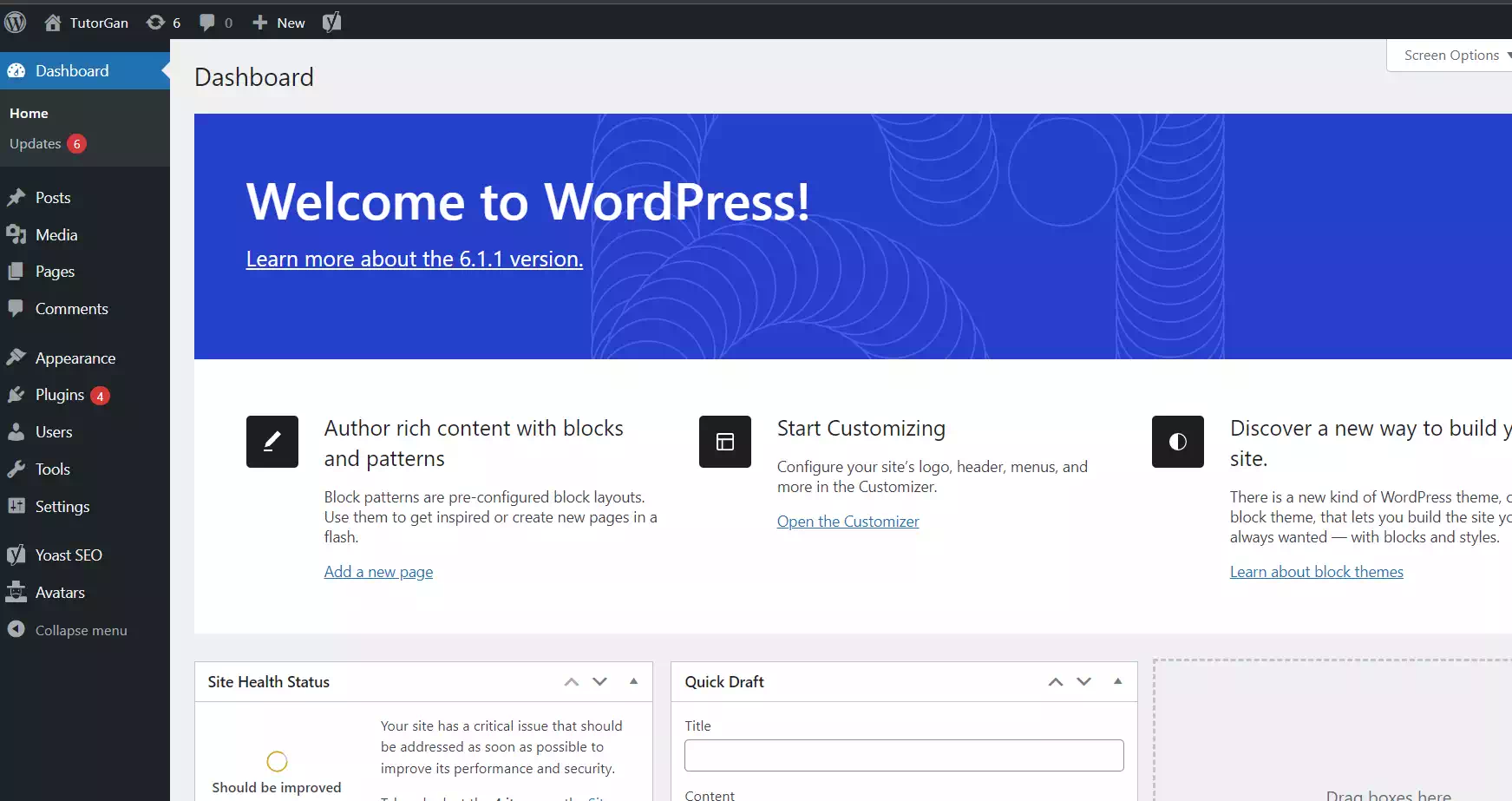Click the Add a new page link
The width and height of the screenshot is (1512, 801).
[x=378, y=572]
